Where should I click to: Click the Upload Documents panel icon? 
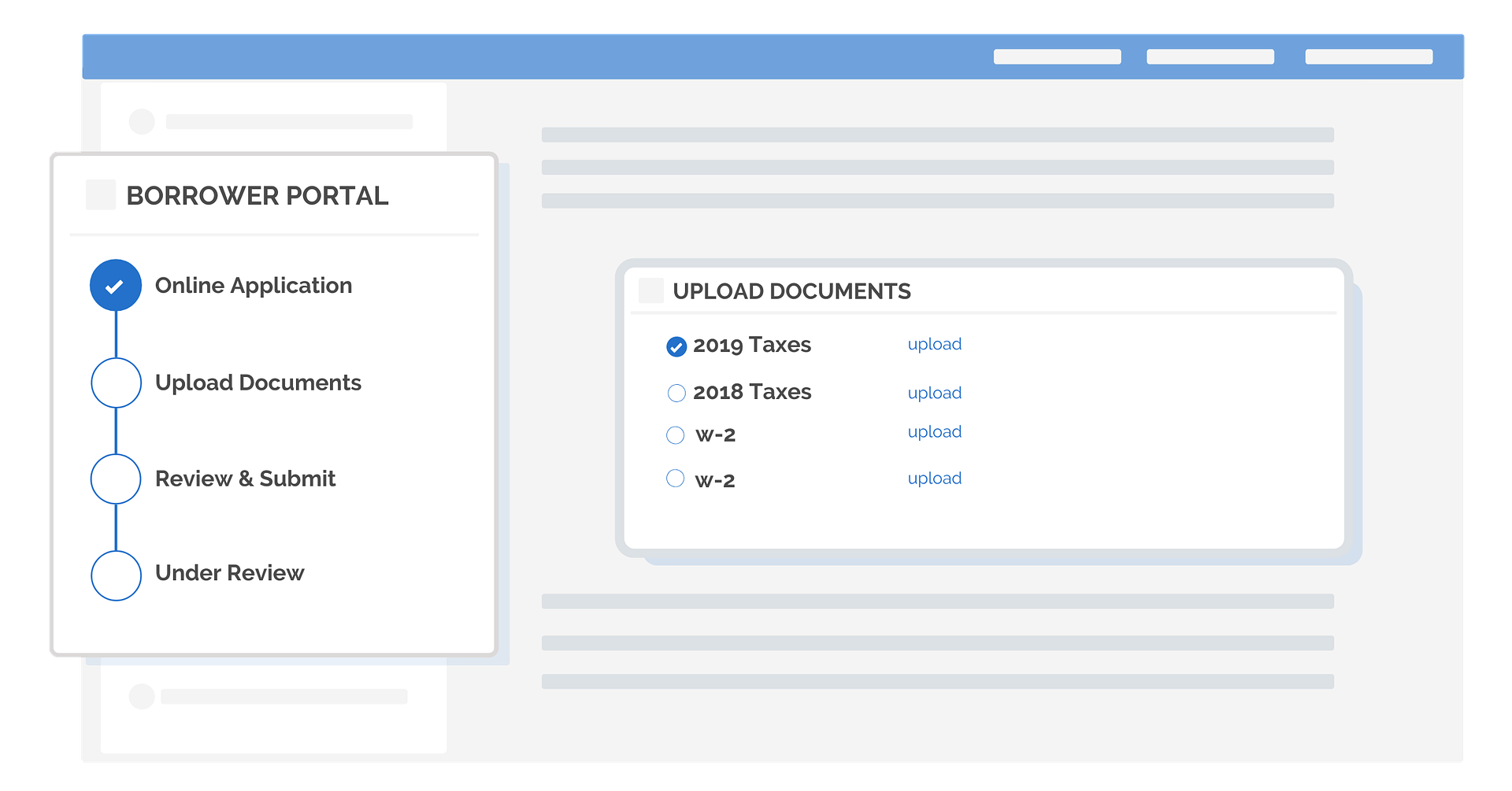651,290
